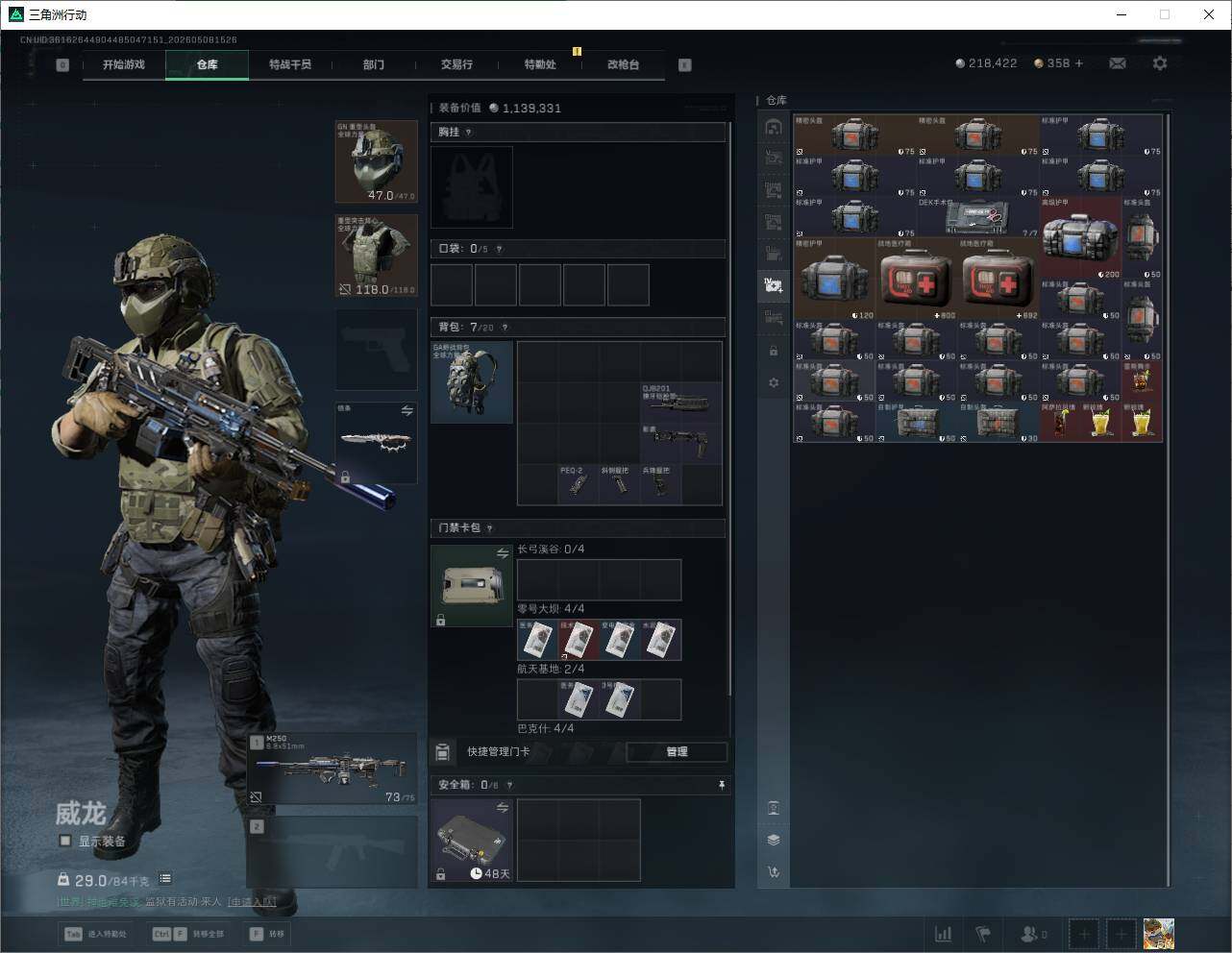Select the keycard case item
The width and height of the screenshot is (1232, 953).
(472, 586)
